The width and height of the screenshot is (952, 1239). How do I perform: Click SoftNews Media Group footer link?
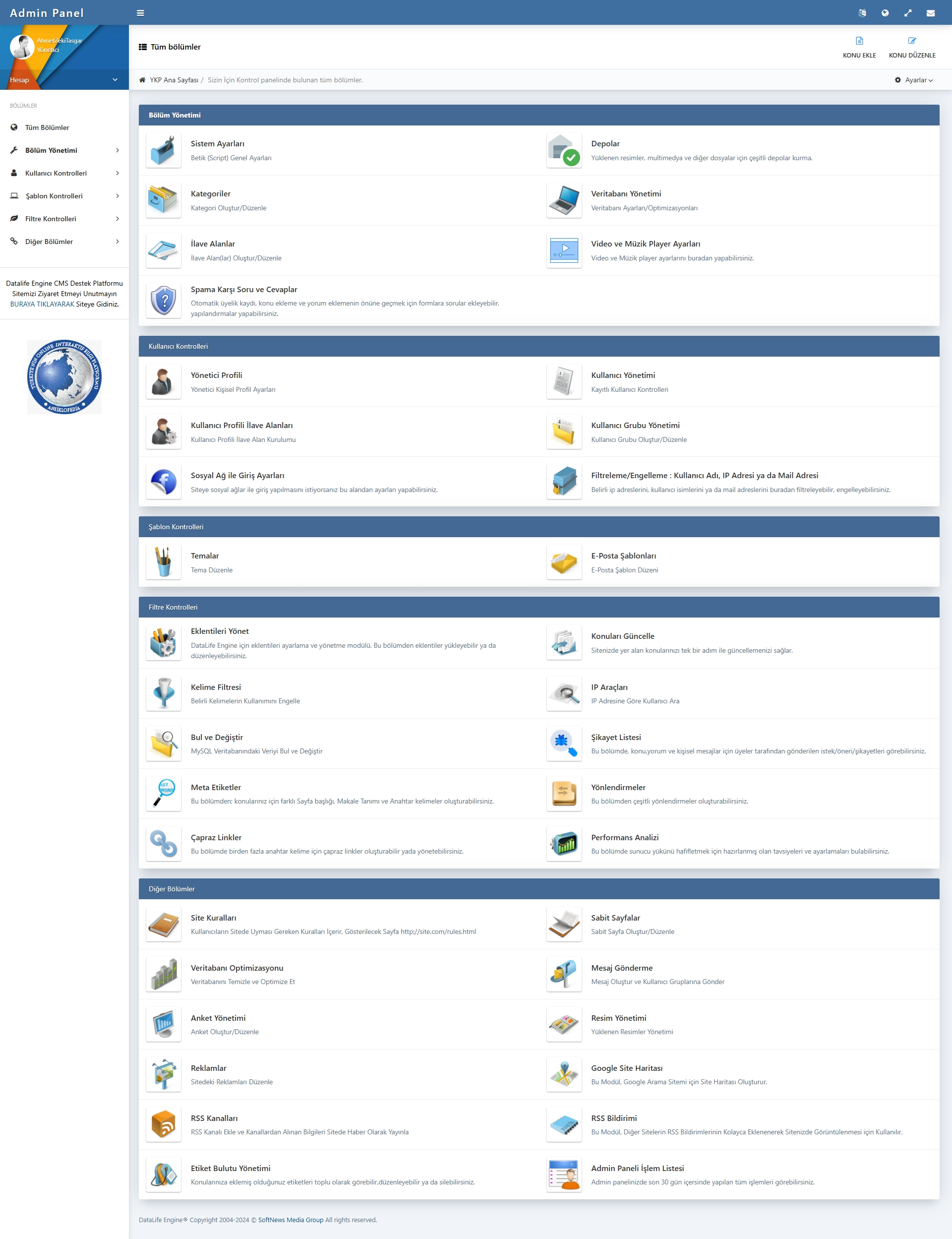291,1220
